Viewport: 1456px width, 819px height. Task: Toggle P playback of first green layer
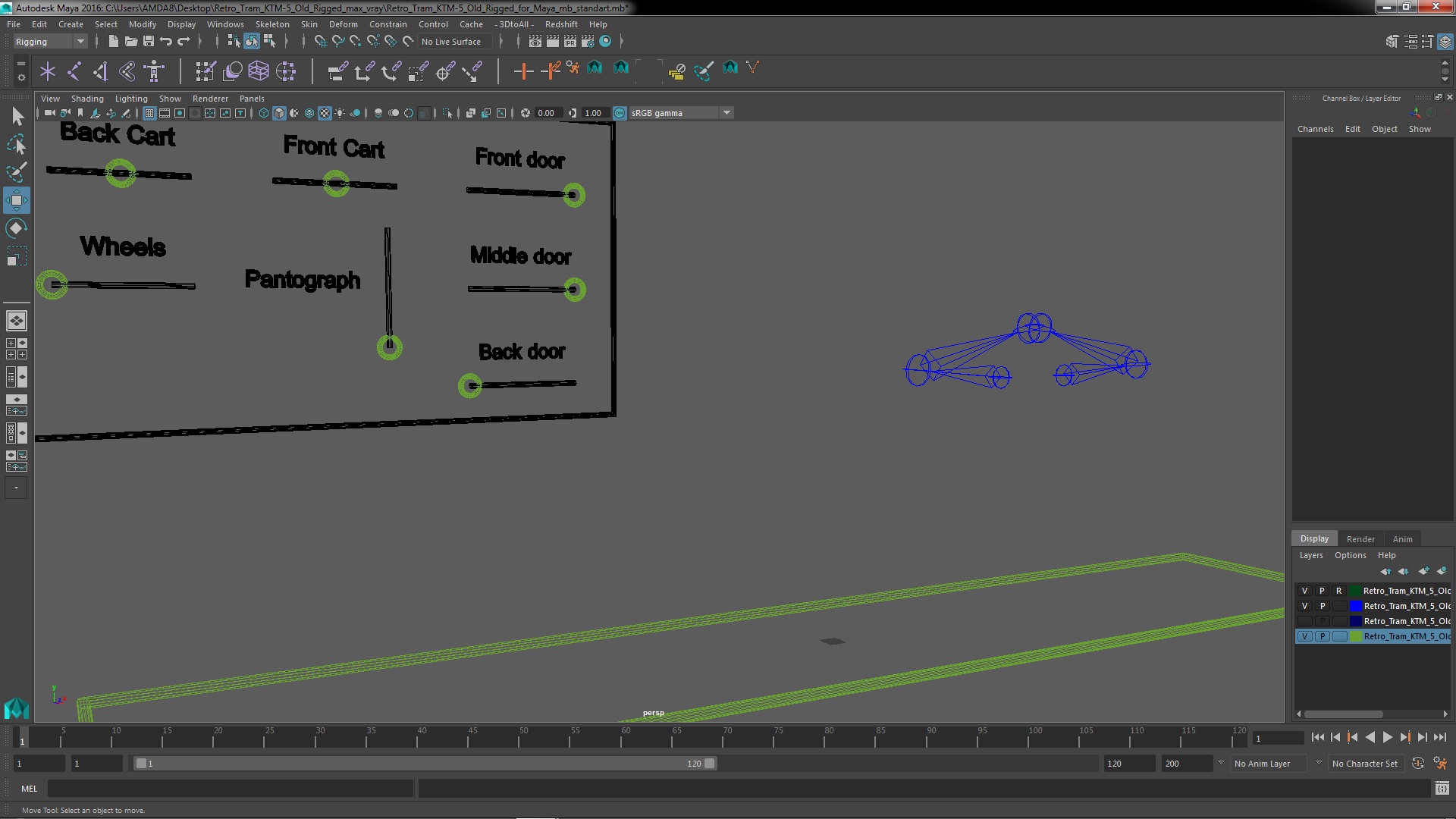coord(1322,591)
